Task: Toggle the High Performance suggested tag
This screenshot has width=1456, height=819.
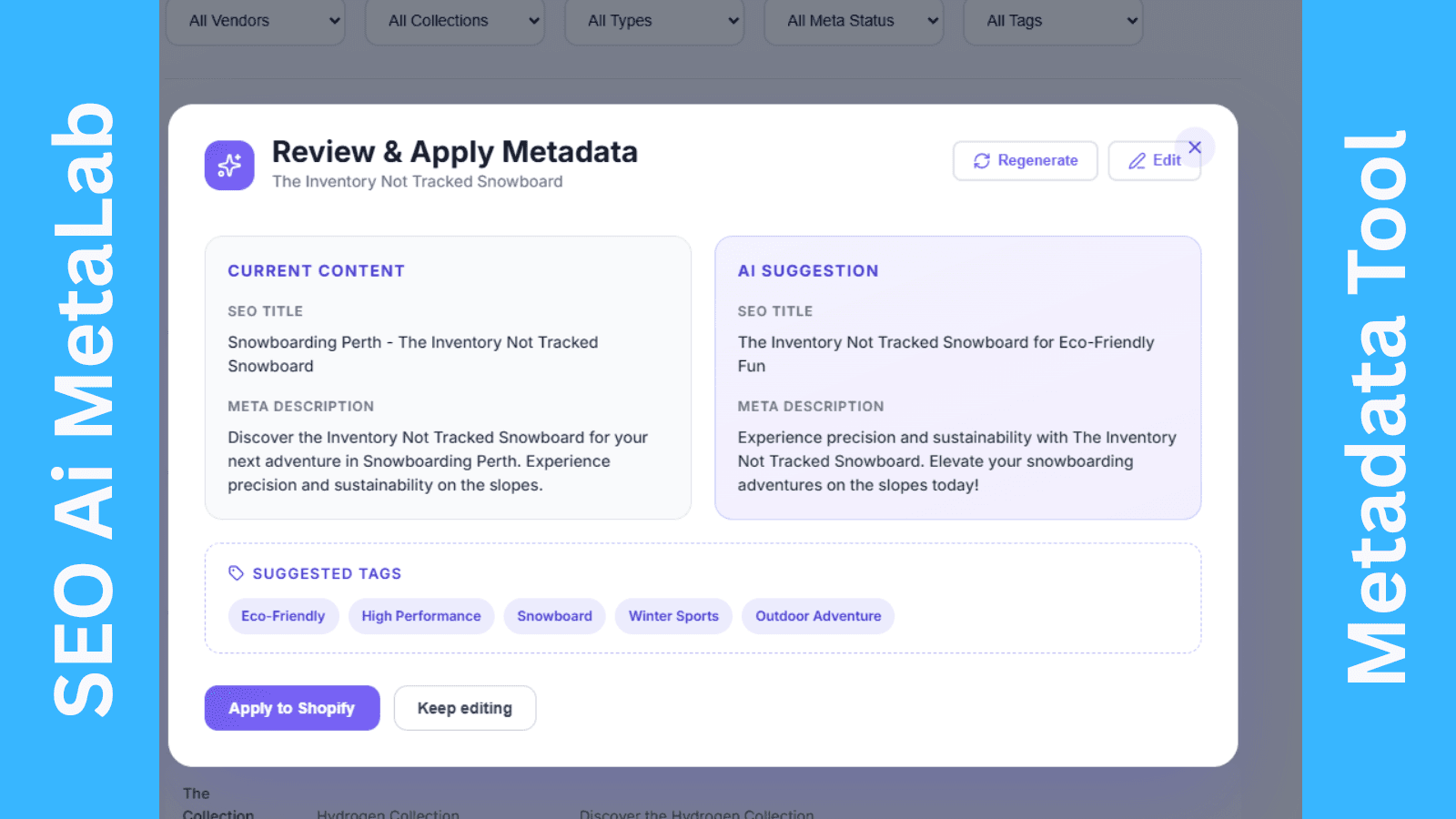Action: tap(421, 616)
